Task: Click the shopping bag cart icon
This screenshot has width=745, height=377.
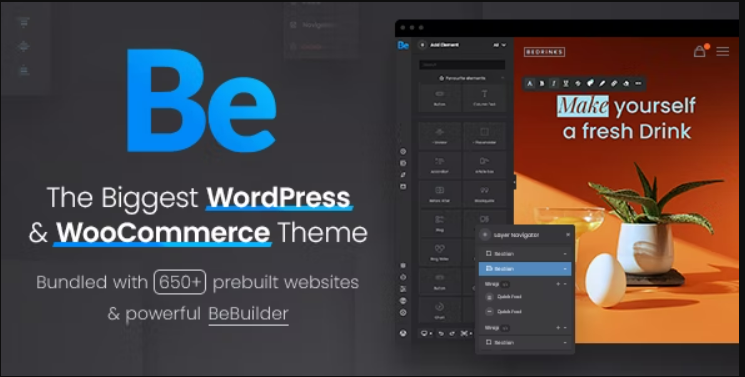Action: coord(699,51)
